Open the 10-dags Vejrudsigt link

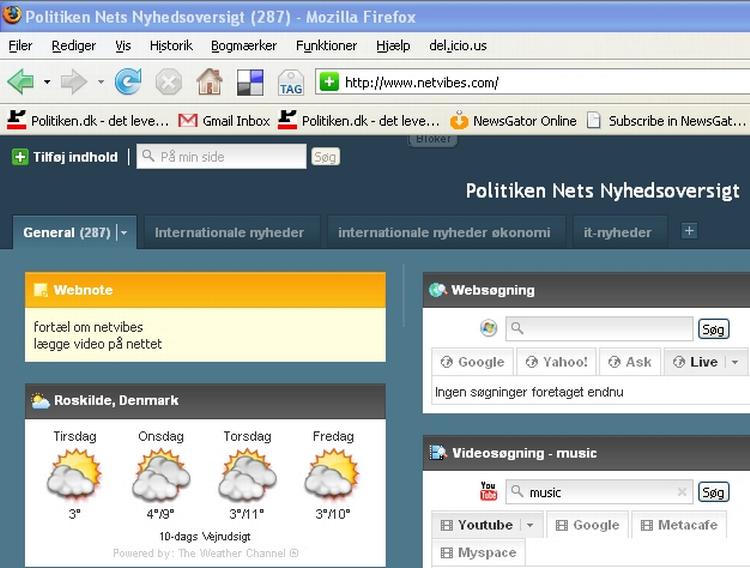pos(205,536)
